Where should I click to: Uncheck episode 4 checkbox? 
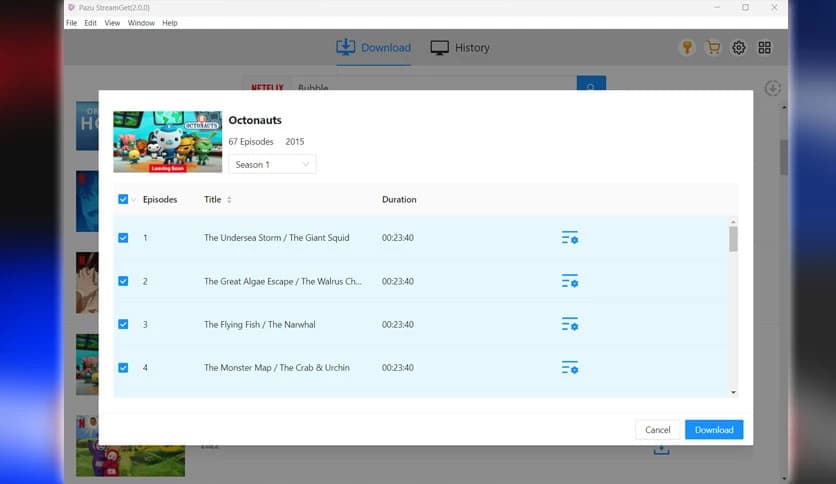coord(123,368)
